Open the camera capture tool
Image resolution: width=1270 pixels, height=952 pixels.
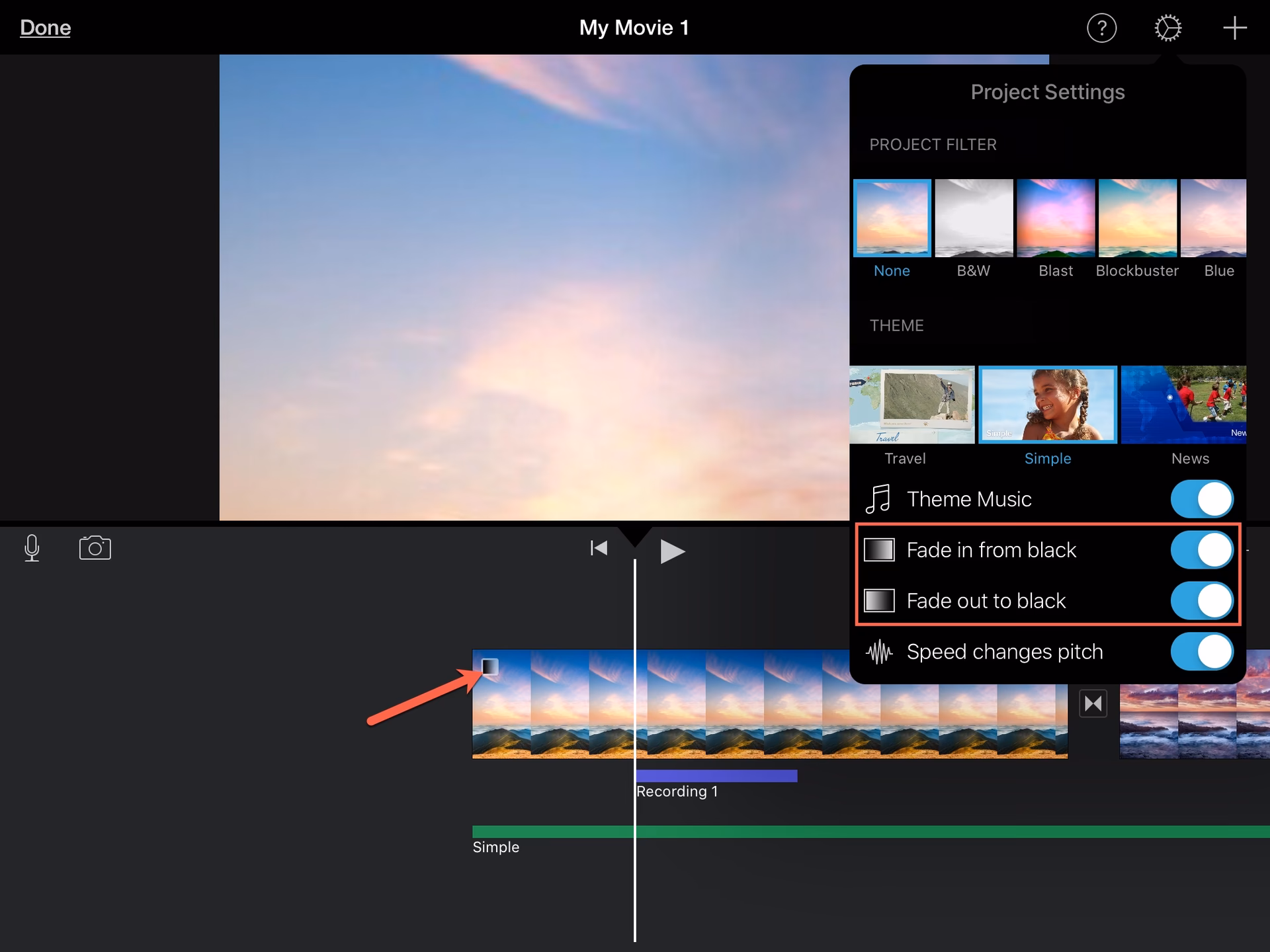point(95,548)
